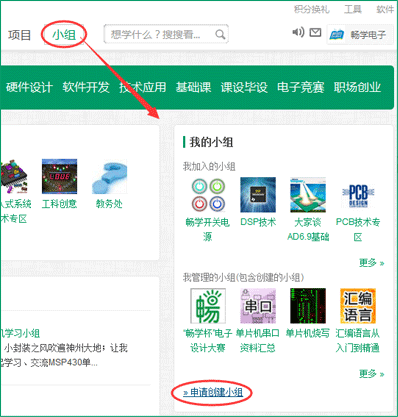Click 更多 under 我加入的小组

[x=371, y=263]
